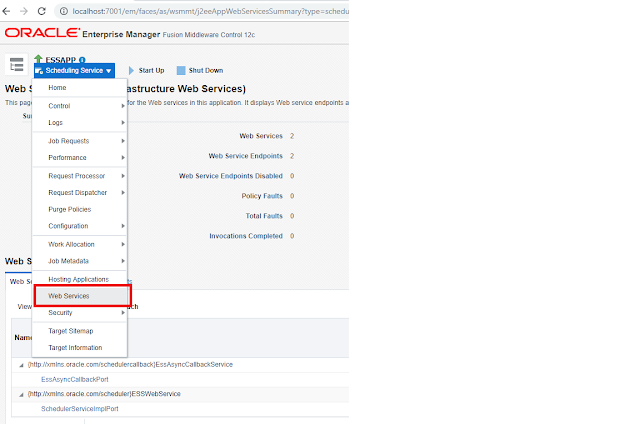Click the Total Faults label
This screenshot has width=640, height=424.
[x=264, y=216]
